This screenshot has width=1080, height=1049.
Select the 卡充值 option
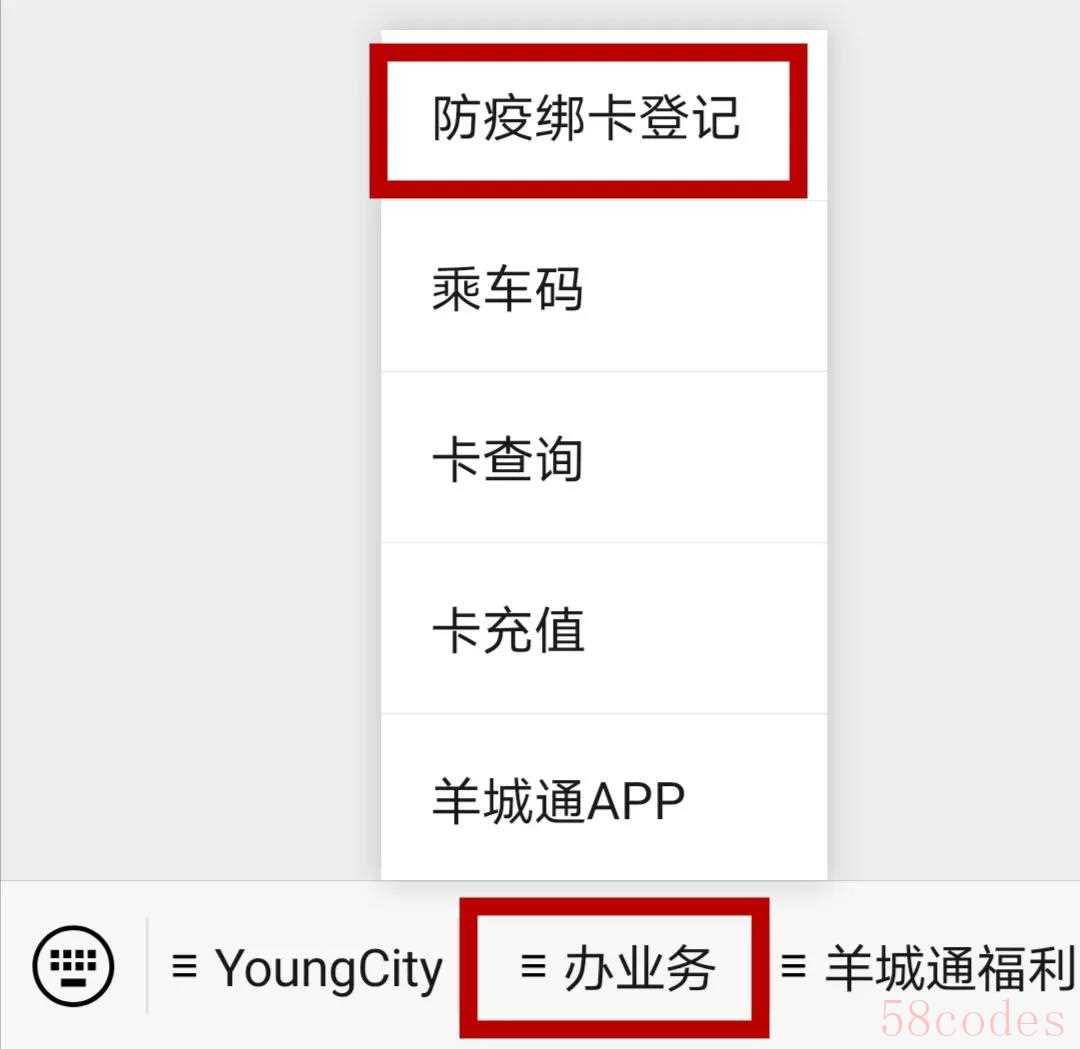603,629
